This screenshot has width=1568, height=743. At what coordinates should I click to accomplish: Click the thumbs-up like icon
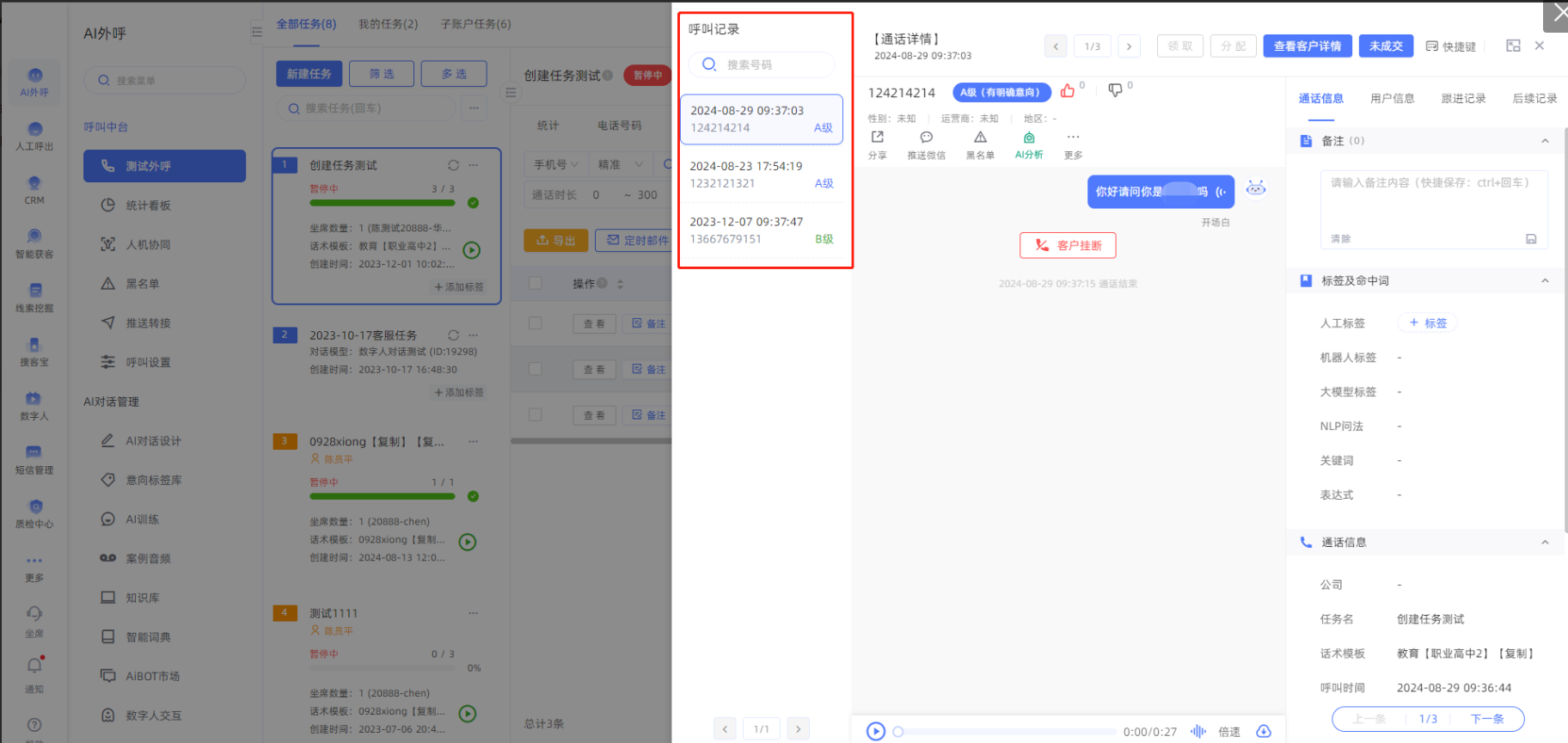(x=1067, y=91)
